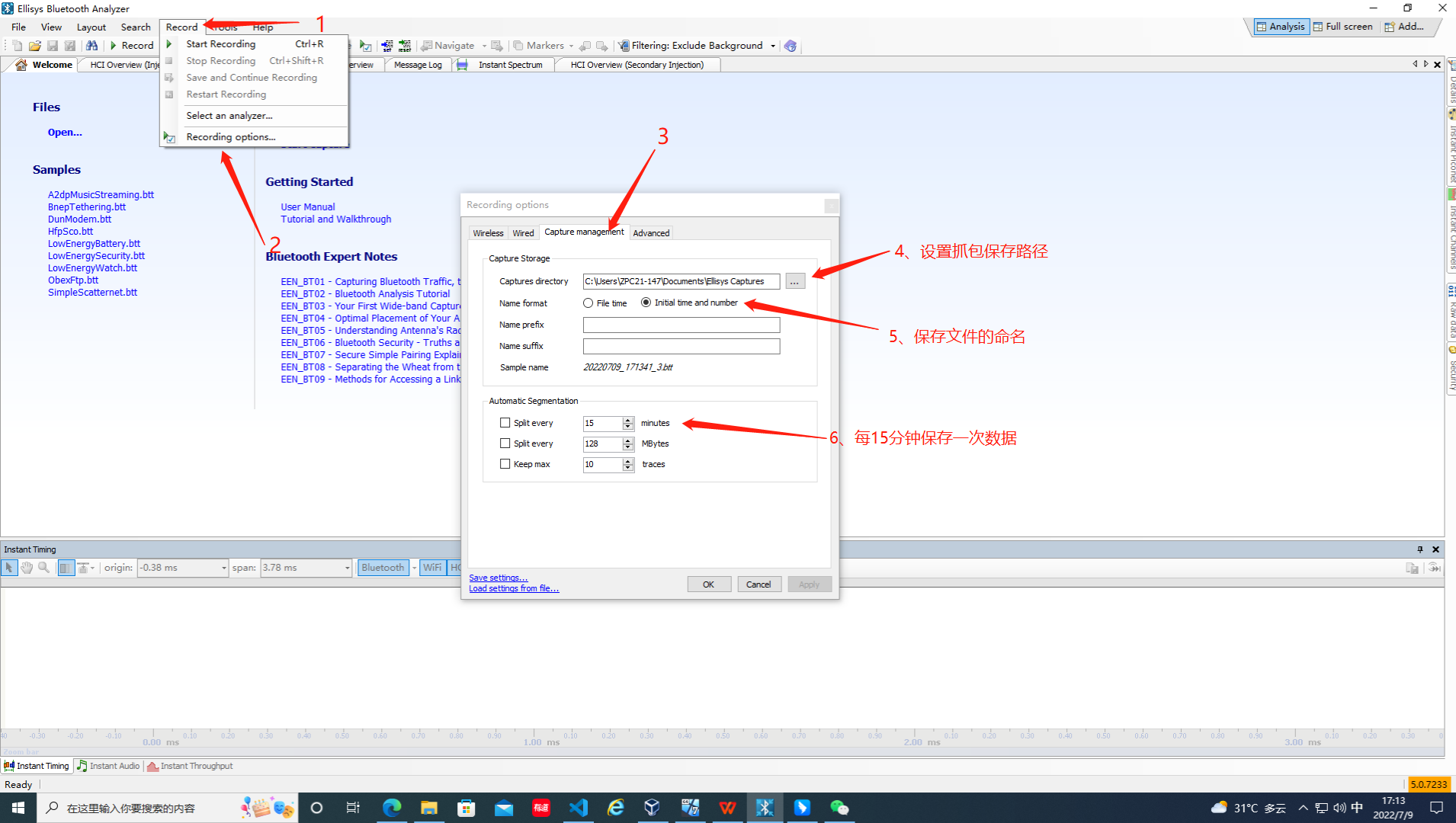Select the zoom magnifier tool in Instant Timing
Image resolution: width=1456 pixels, height=823 pixels.
pos(44,568)
